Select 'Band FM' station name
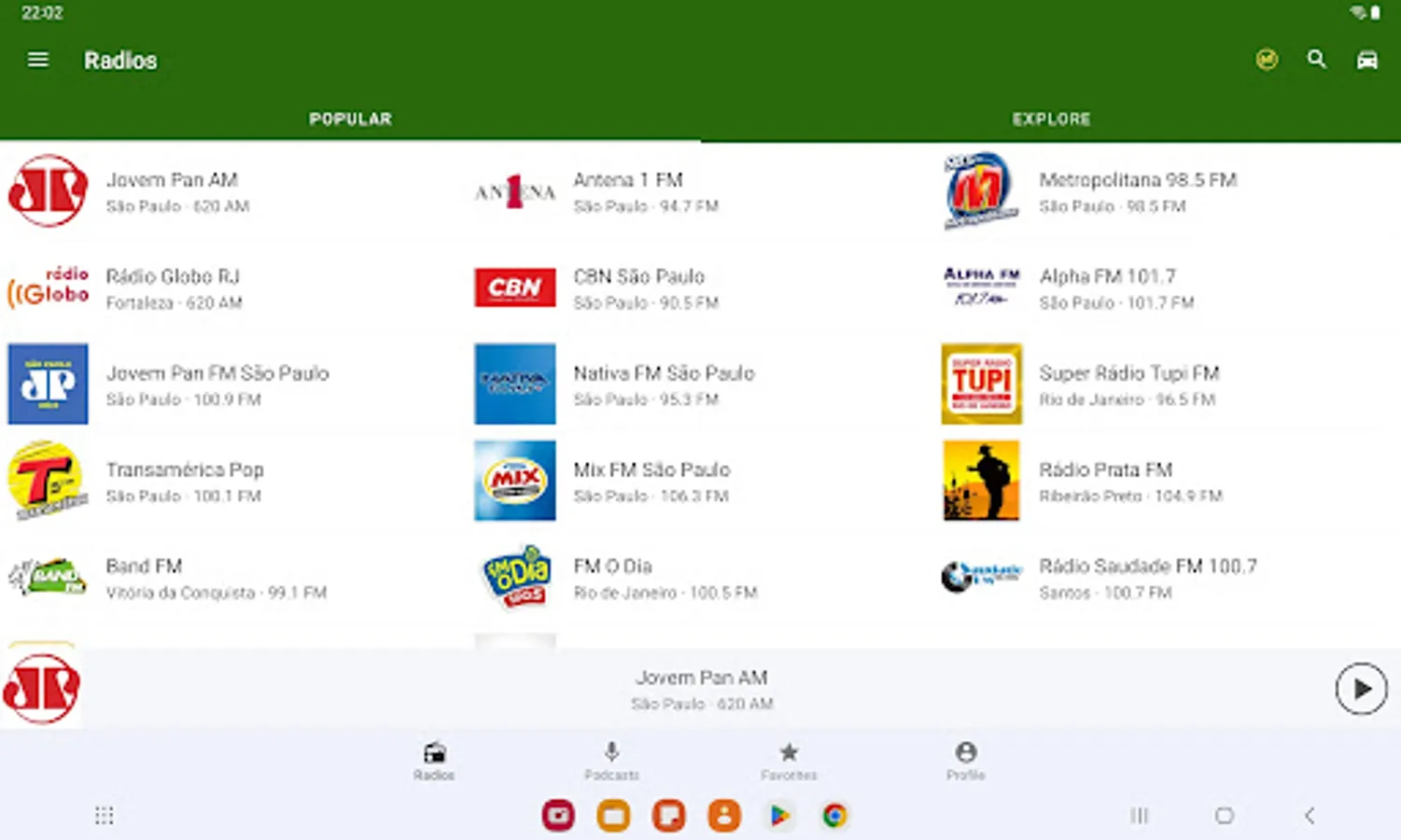This screenshot has height=840, width=1401. pyautogui.click(x=144, y=566)
